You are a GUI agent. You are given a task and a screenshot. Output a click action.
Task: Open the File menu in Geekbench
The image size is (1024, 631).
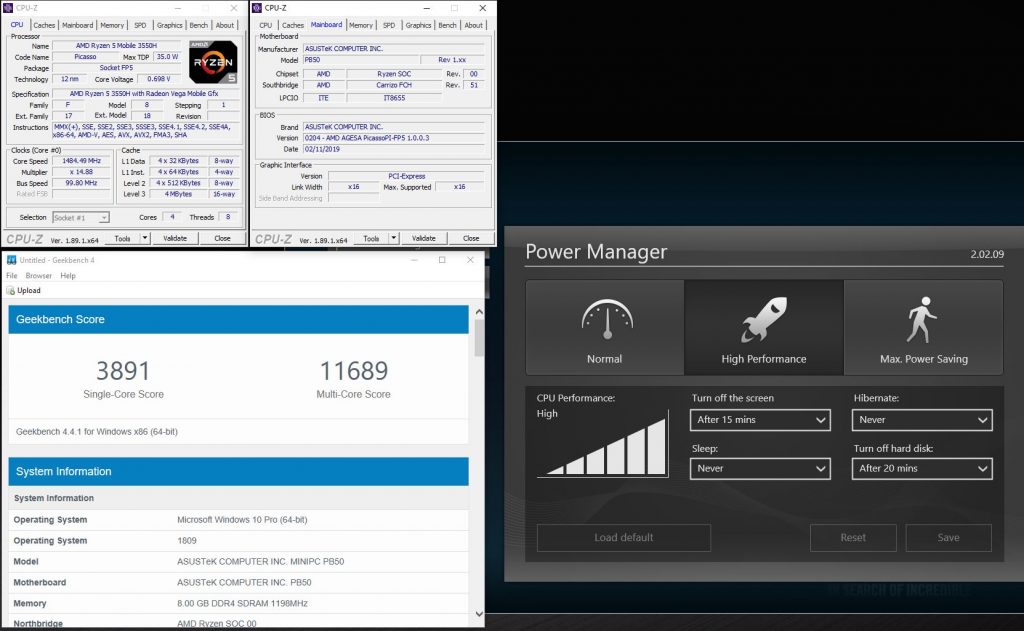point(12,276)
